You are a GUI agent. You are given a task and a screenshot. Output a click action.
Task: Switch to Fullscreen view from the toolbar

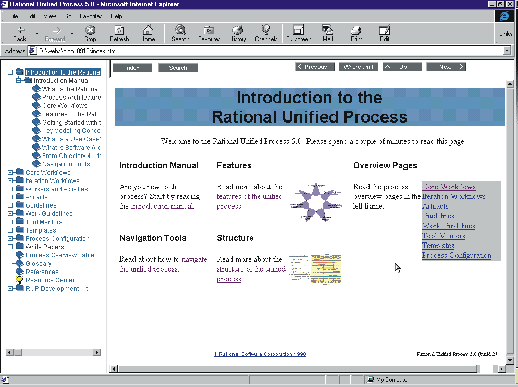tap(299, 33)
